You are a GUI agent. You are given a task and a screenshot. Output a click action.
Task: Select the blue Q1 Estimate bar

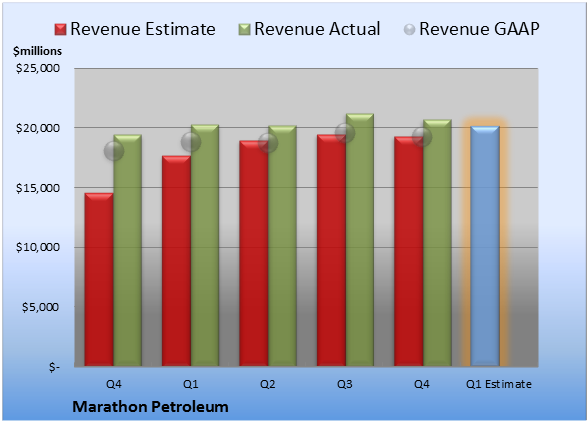(x=485, y=246)
